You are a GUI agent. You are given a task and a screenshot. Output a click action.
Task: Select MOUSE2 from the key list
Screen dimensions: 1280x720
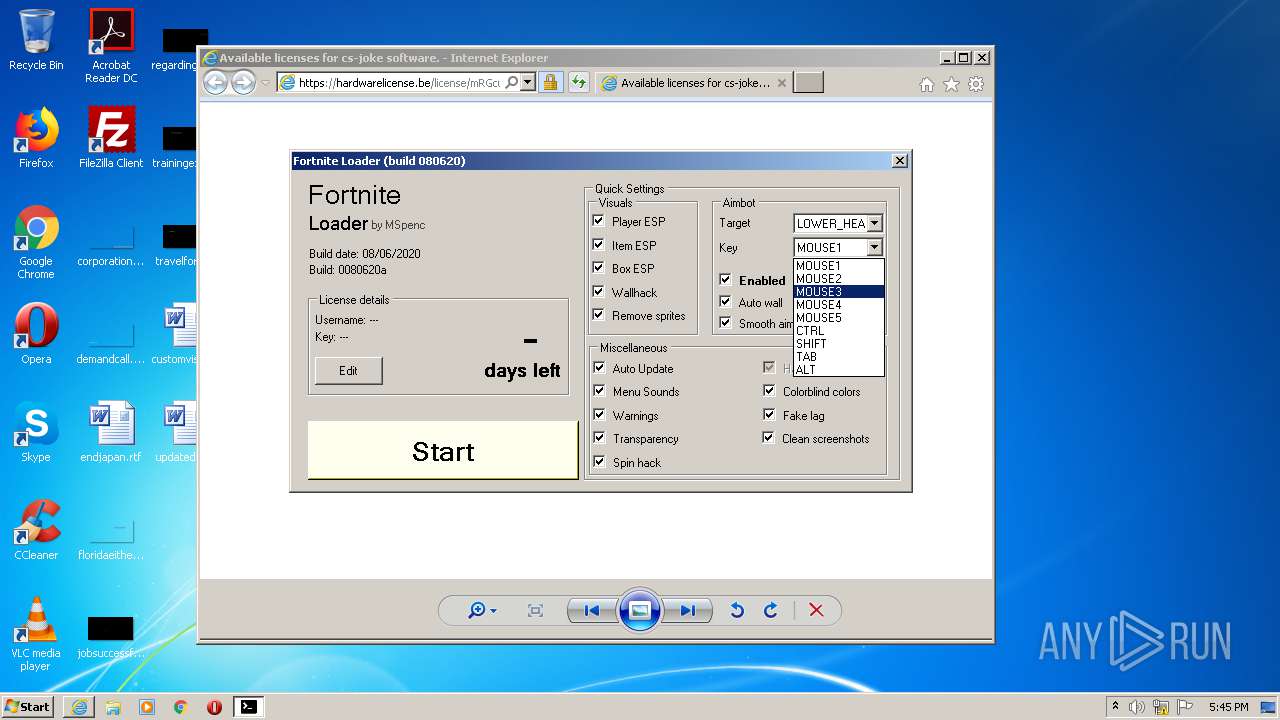click(x=839, y=279)
